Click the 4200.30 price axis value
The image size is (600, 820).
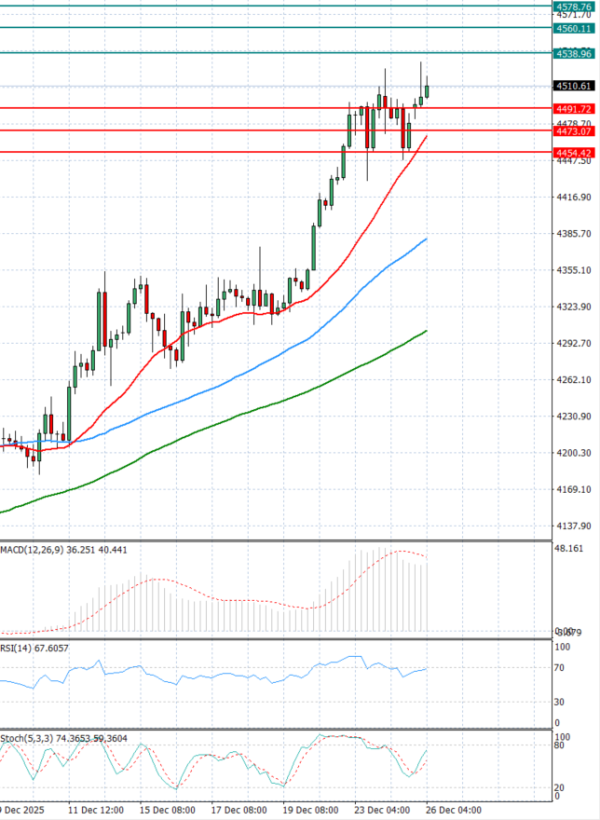click(575, 453)
